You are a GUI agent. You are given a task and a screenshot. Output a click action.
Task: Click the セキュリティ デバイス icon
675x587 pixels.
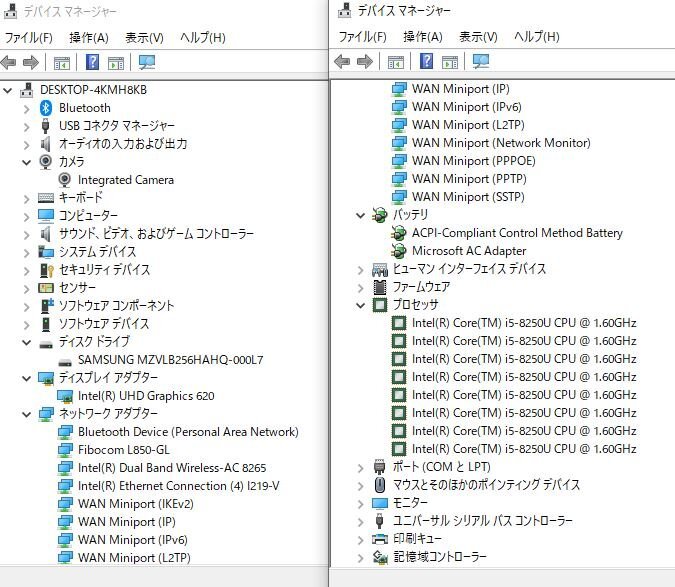[46, 270]
